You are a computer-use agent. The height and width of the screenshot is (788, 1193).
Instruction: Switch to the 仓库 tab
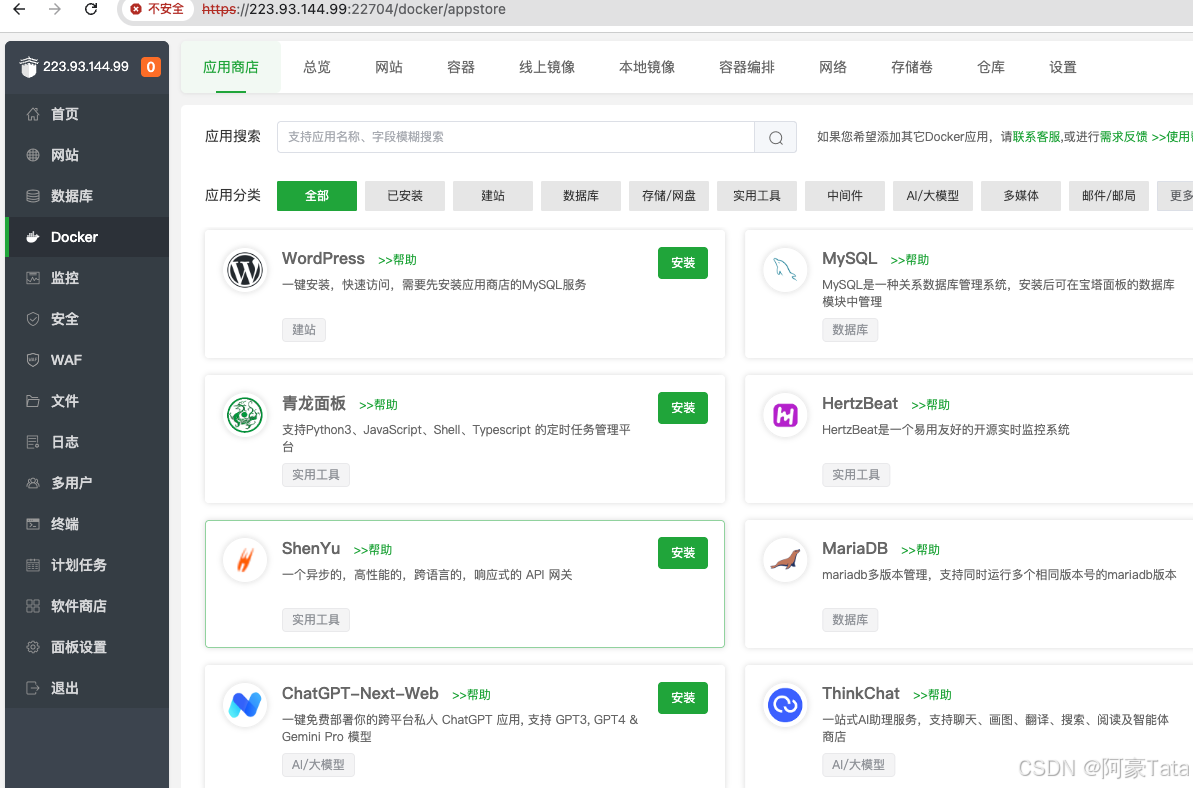coord(991,68)
